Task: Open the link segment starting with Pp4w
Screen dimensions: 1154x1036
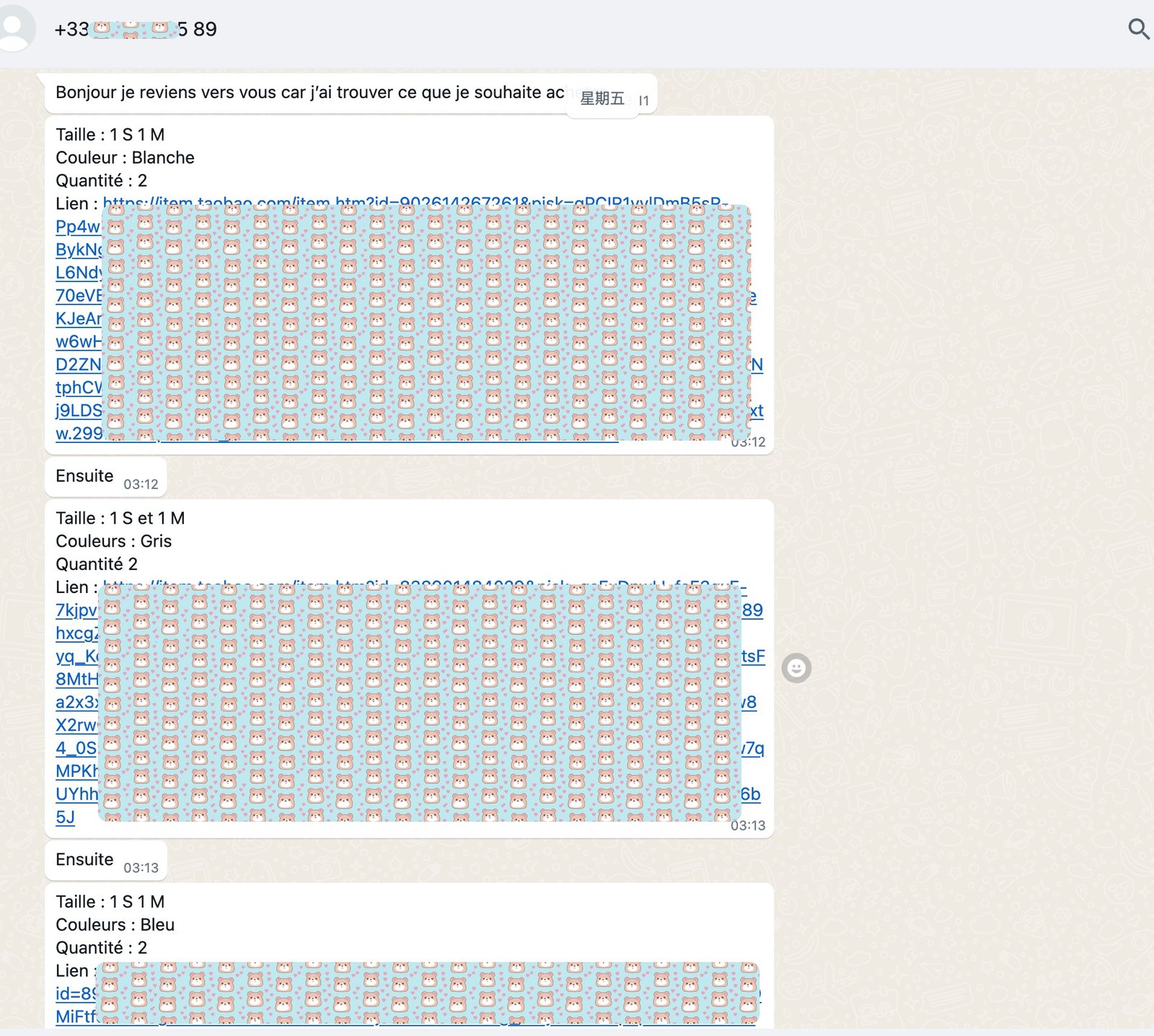Action: (77, 227)
